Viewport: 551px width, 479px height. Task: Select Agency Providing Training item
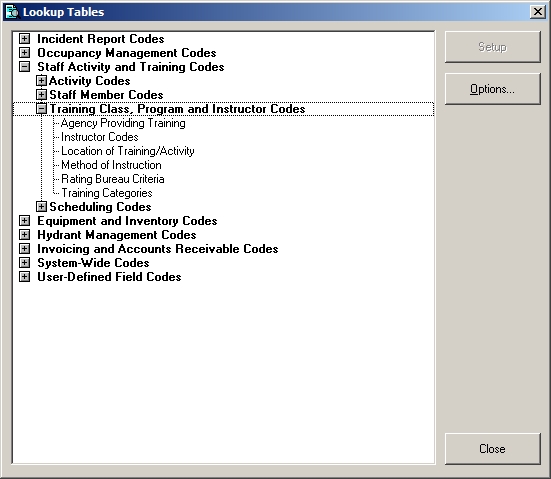(x=123, y=123)
